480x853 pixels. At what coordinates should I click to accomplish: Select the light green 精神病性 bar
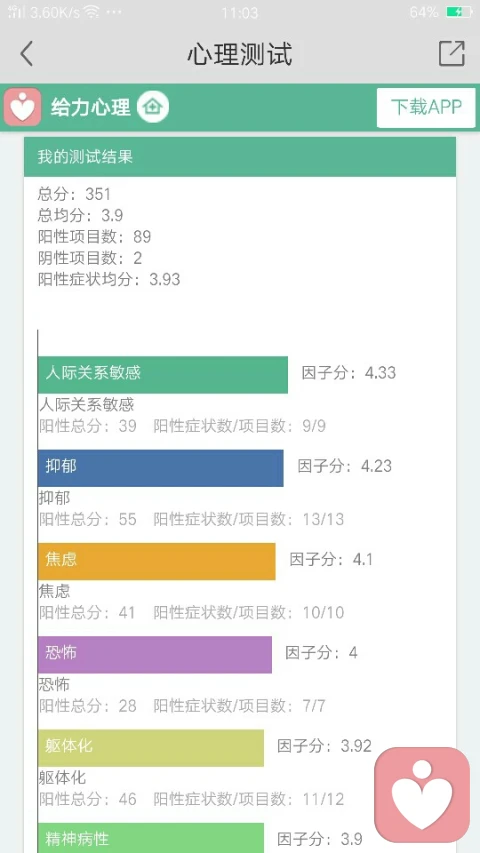[151, 838]
